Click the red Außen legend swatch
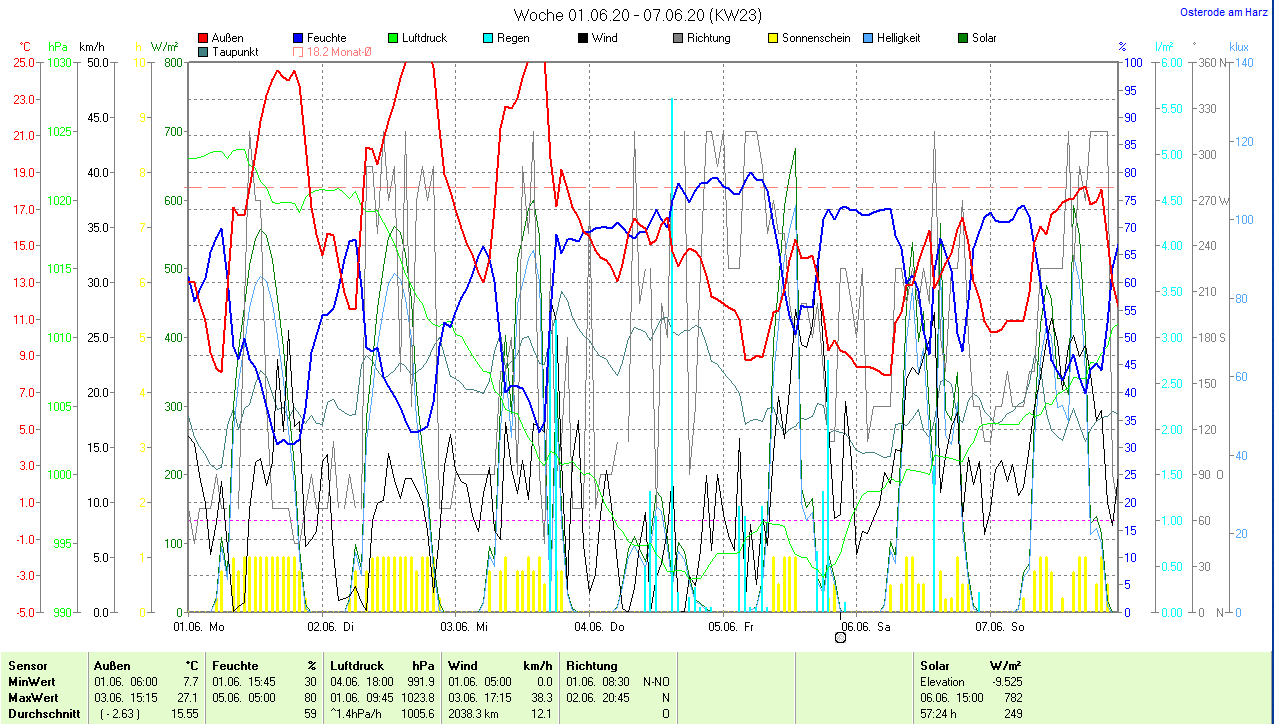This screenshot has height=724, width=1274. 204,38
